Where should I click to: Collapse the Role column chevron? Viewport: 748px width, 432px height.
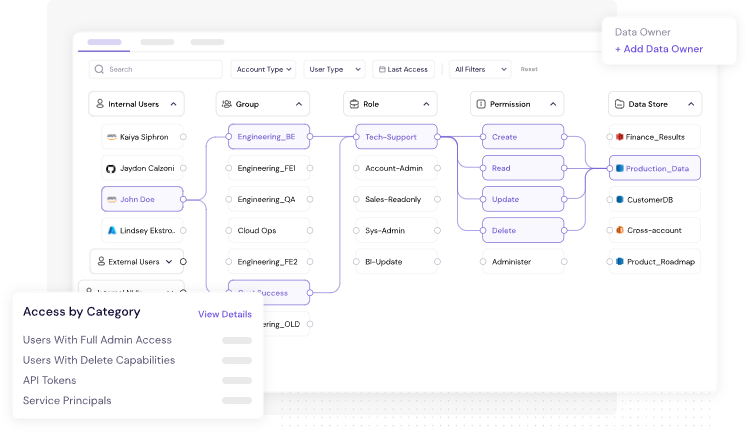tap(426, 104)
